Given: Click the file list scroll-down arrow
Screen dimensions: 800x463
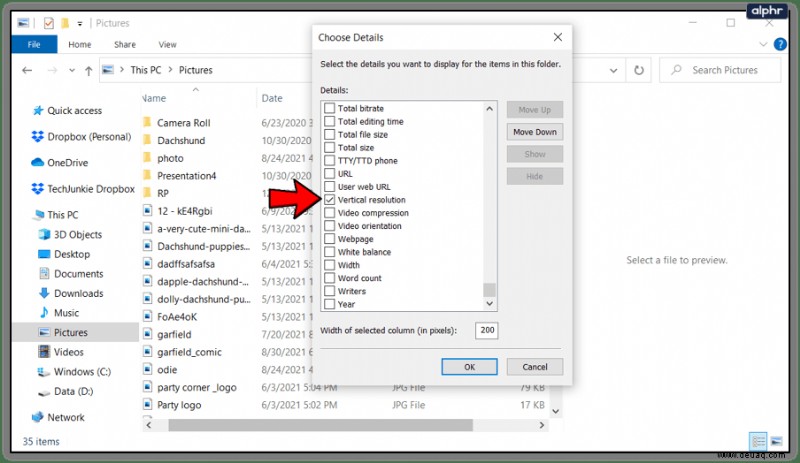Looking at the screenshot, I should 556,411.
